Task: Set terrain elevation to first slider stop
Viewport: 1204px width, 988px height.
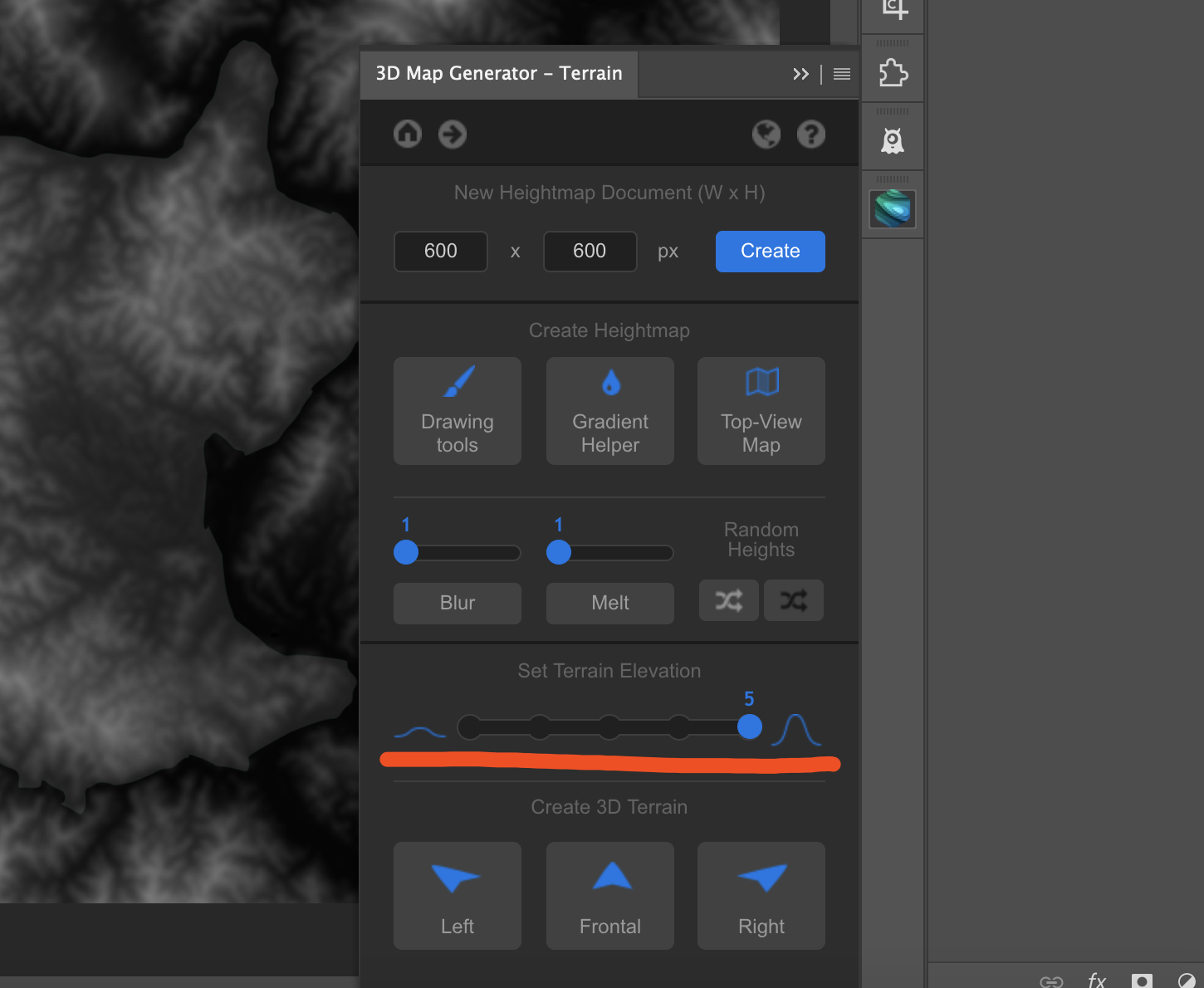Action: click(470, 726)
